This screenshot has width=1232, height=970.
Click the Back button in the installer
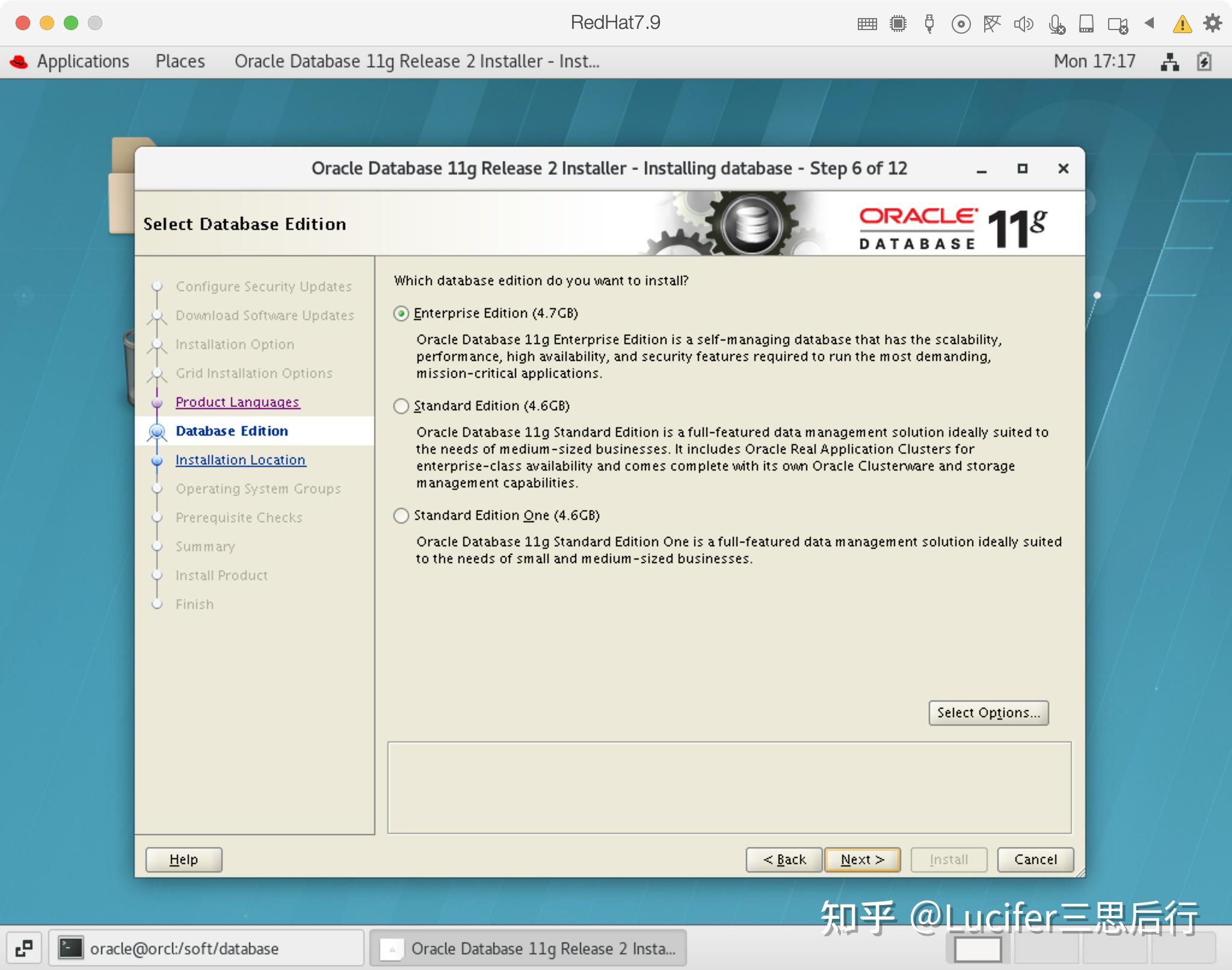tap(784, 859)
